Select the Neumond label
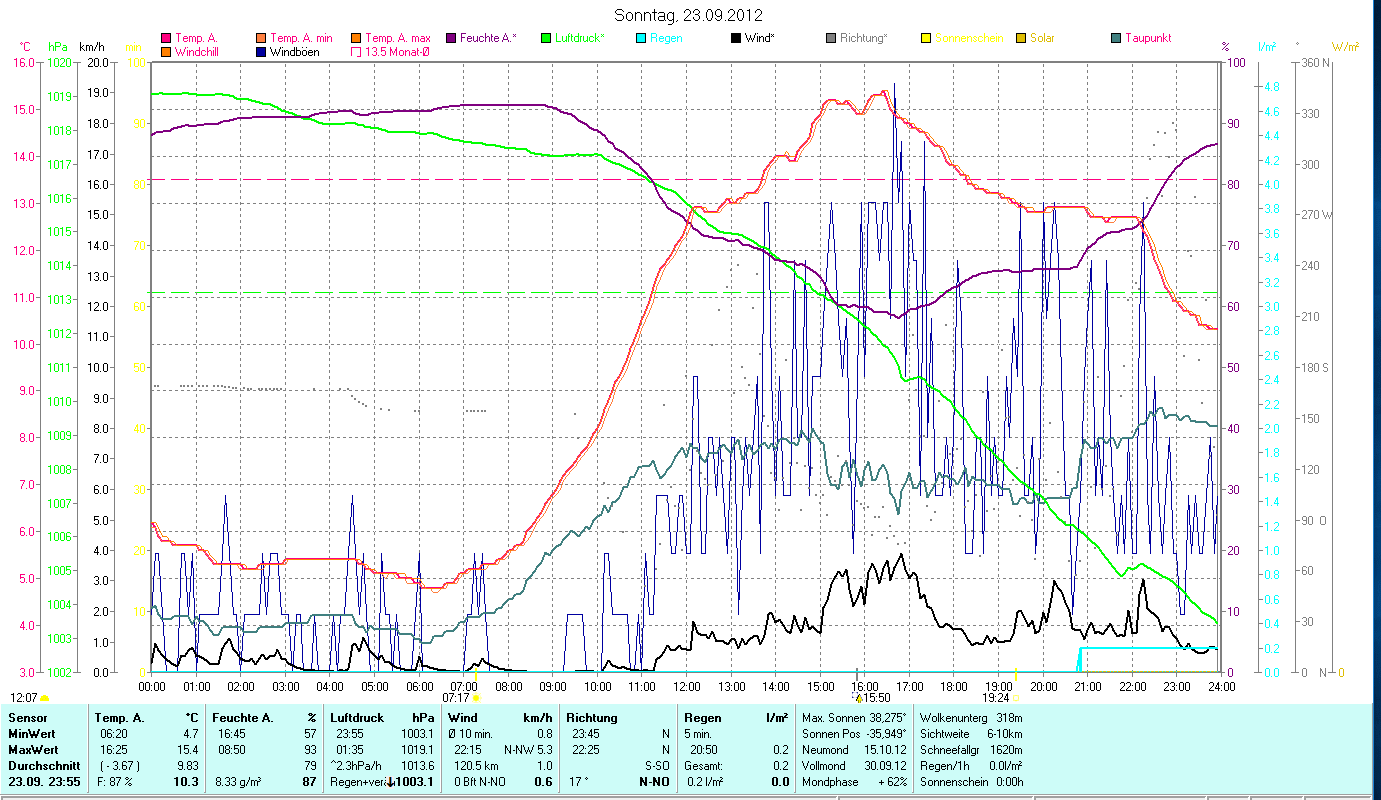The width and height of the screenshot is (1381, 800). (x=826, y=750)
